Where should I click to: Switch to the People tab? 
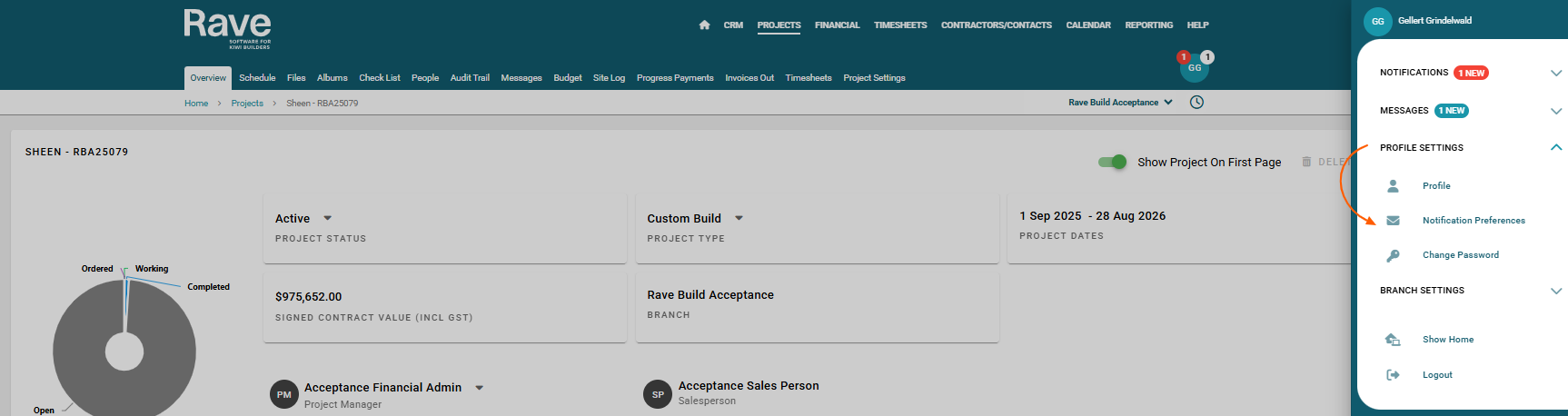(425, 78)
